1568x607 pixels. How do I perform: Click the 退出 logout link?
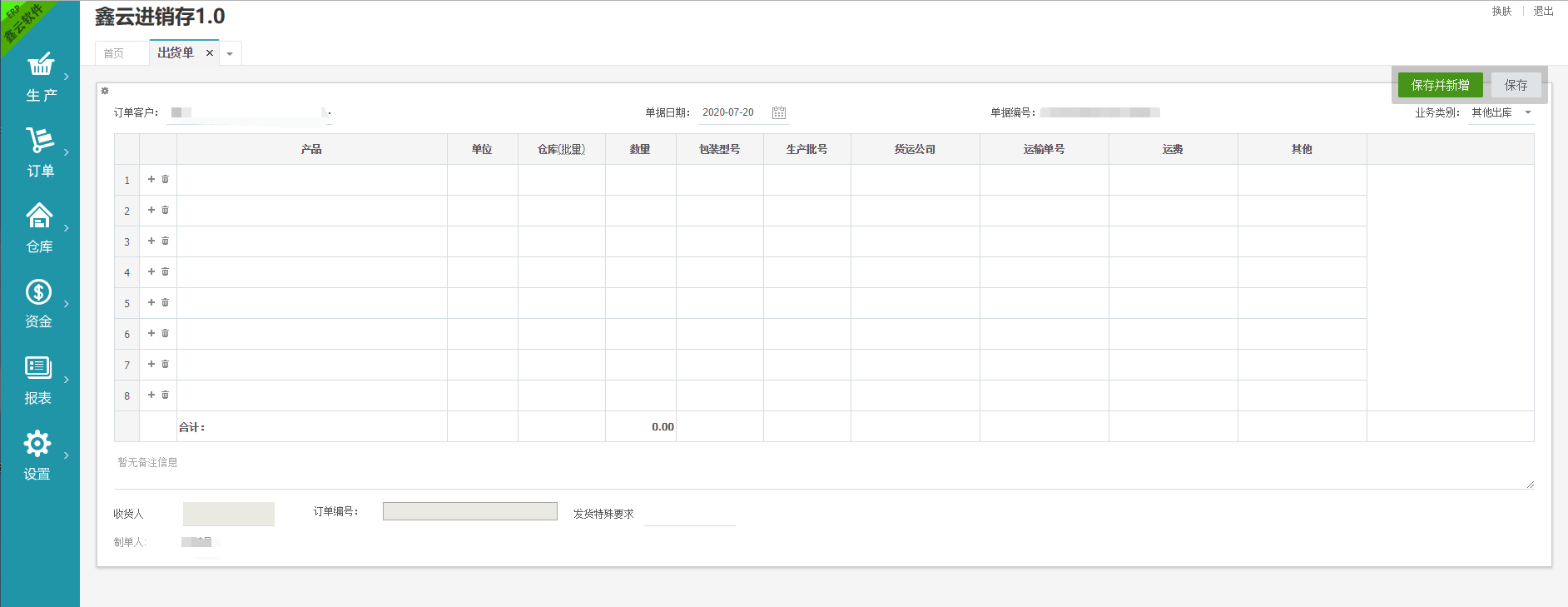(1543, 11)
